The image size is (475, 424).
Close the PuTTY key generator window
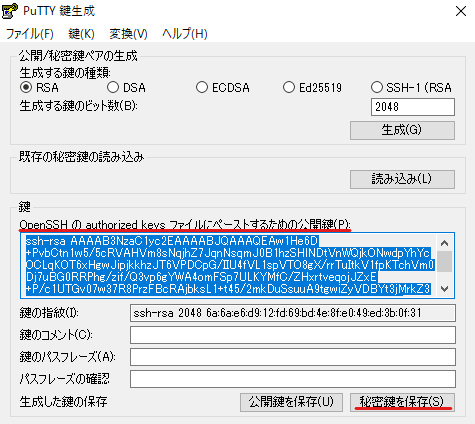click(x=461, y=11)
